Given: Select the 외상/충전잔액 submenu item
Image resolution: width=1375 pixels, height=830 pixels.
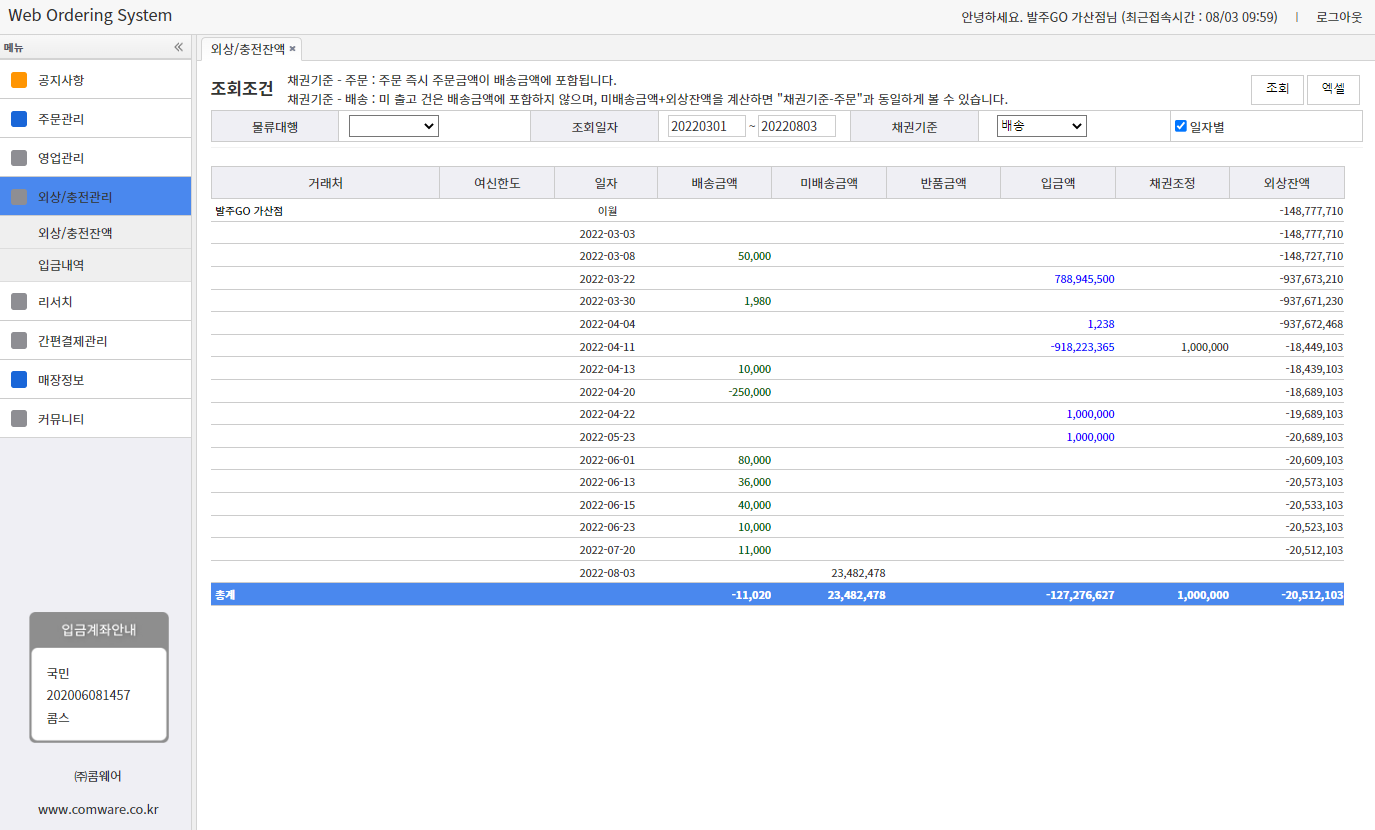Looking at the screenshot, I should (75, 233).
